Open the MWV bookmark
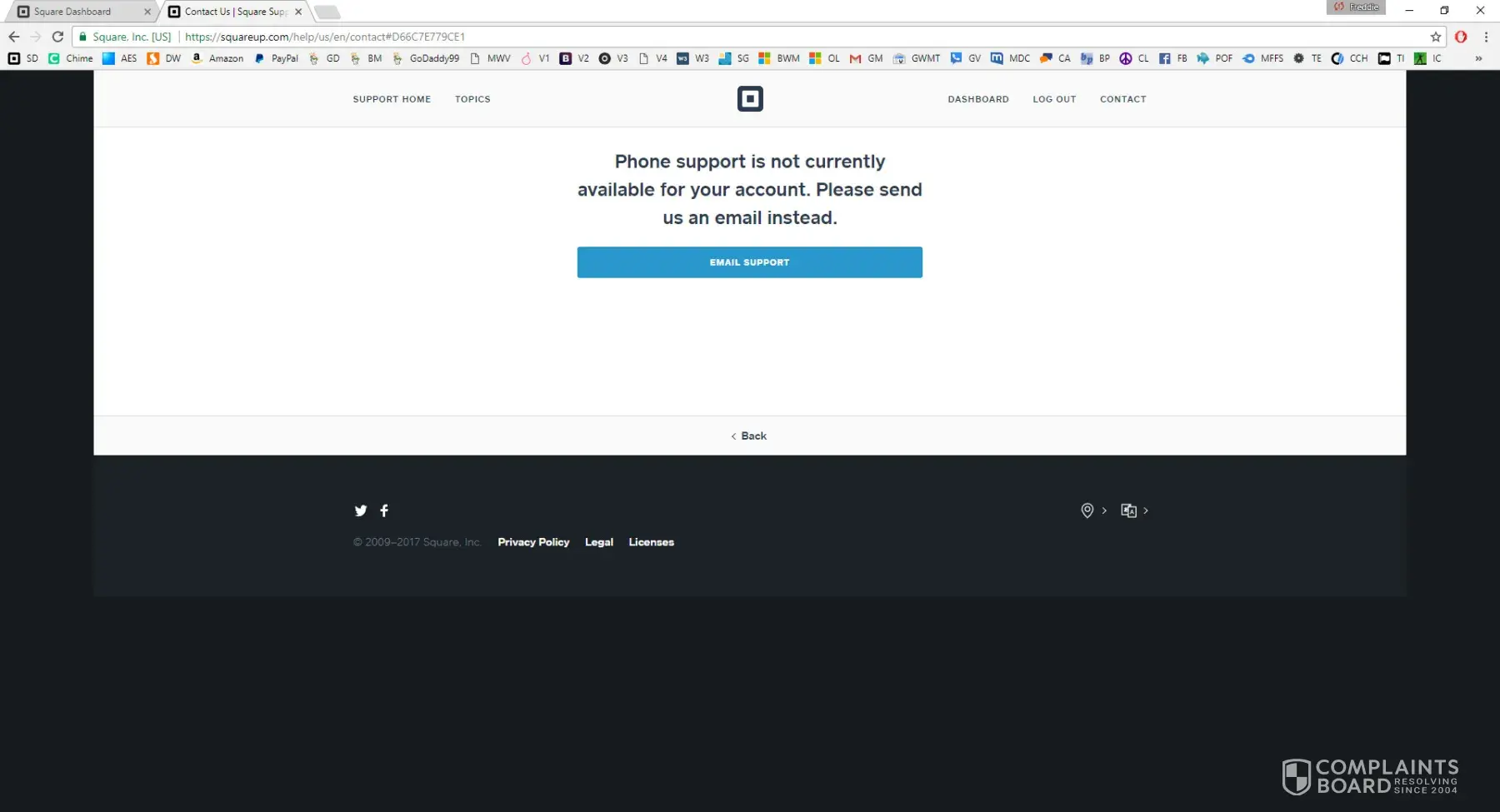 [490, 58]
